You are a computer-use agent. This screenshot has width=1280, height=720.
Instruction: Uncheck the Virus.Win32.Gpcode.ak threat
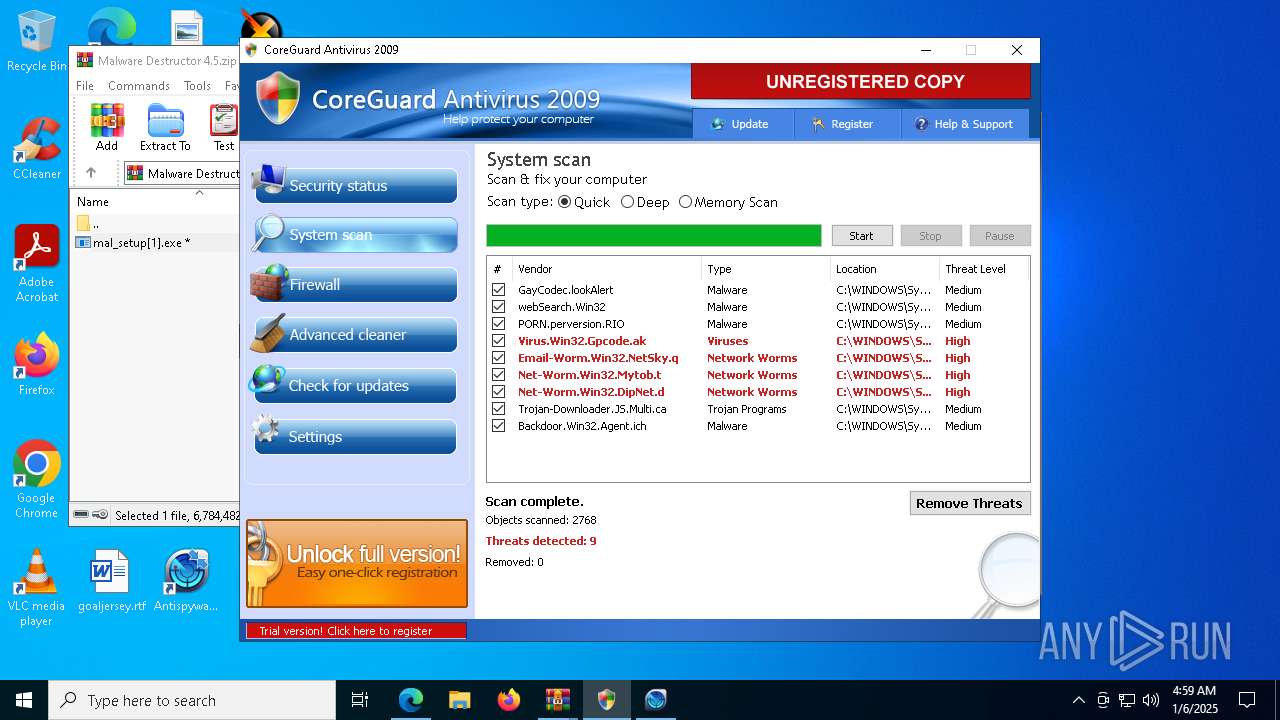(x=498, y=341)
